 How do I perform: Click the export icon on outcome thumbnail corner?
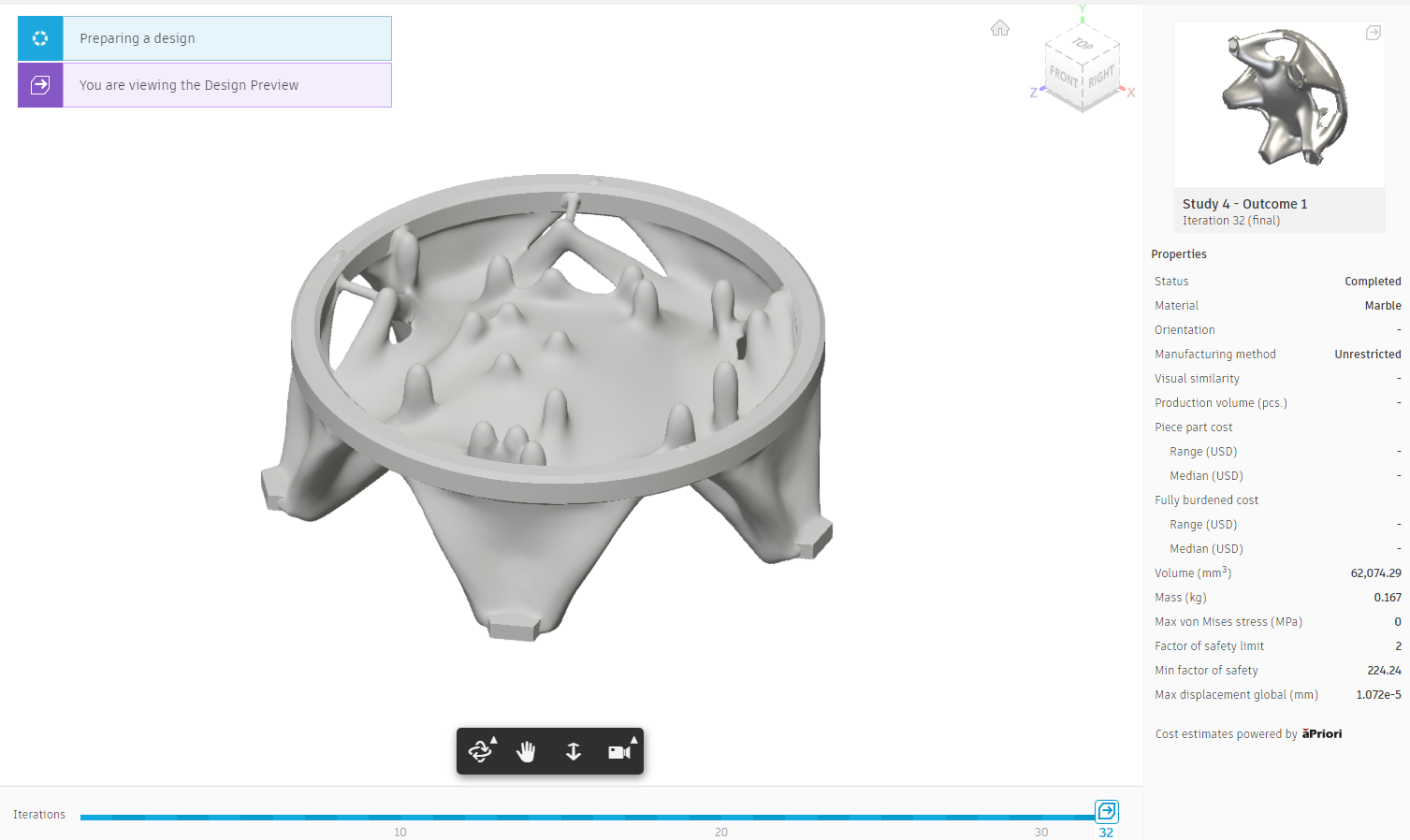1374,33
